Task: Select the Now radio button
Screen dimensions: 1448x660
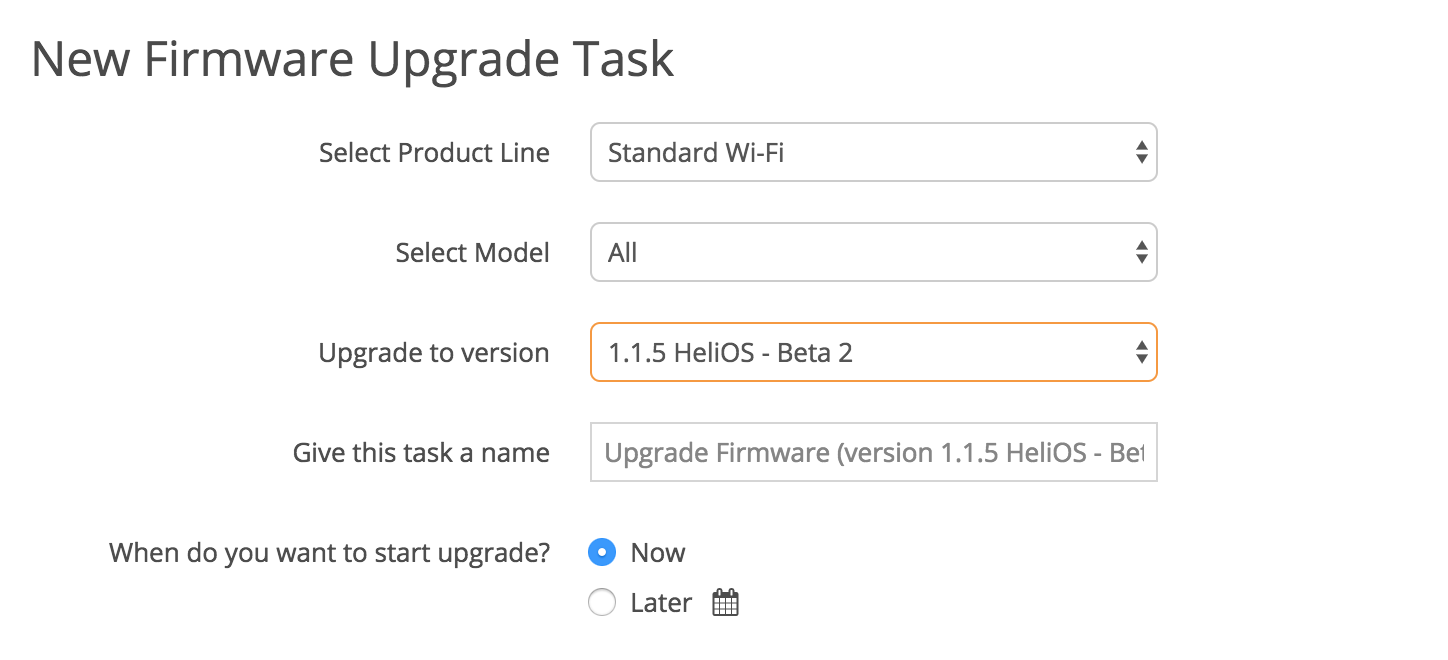Action: click(601, 552)
